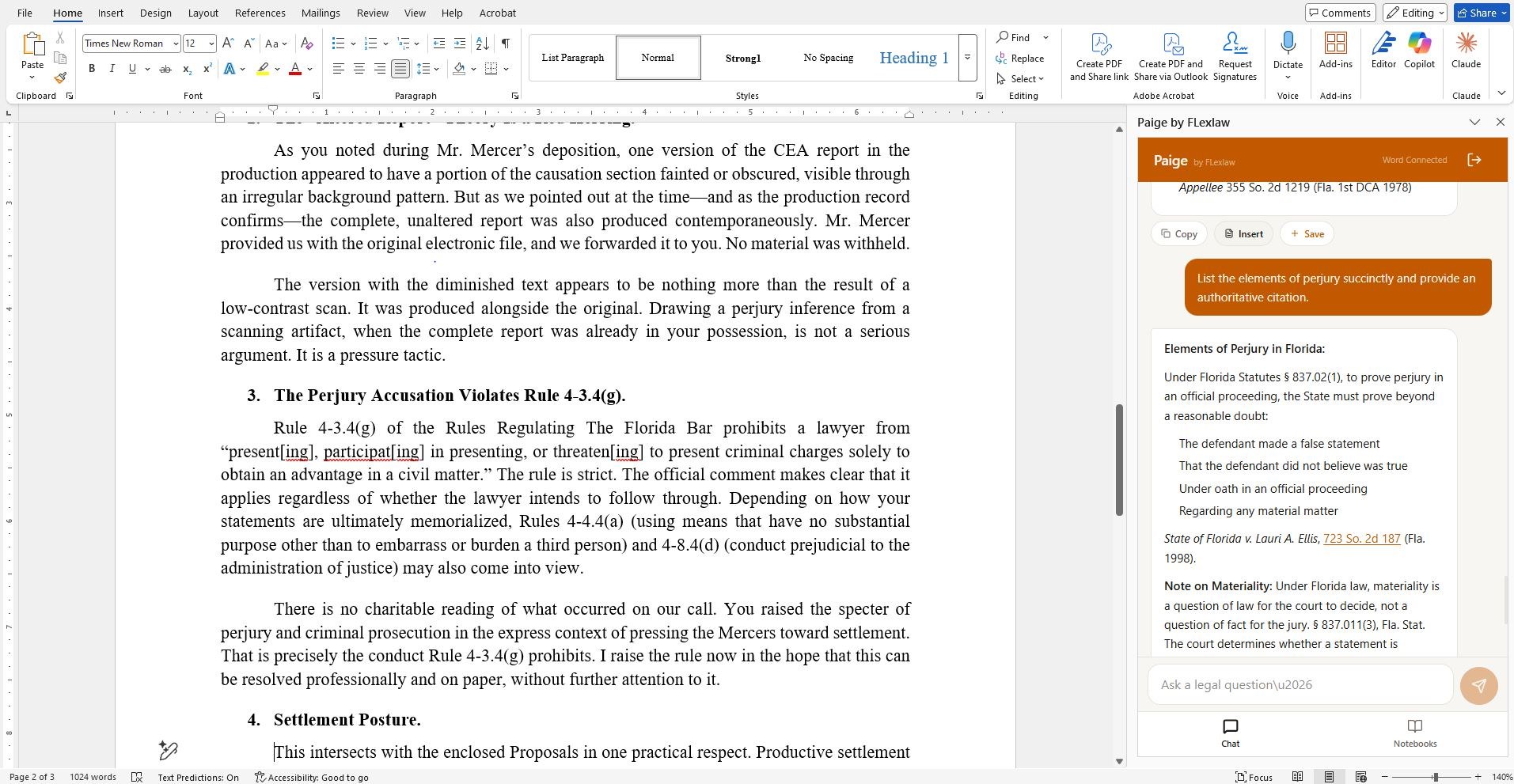The height and width of the screenshot is (784, 1514).
Task: Switch to Read Mode view icon
Action: point(1297,777)
